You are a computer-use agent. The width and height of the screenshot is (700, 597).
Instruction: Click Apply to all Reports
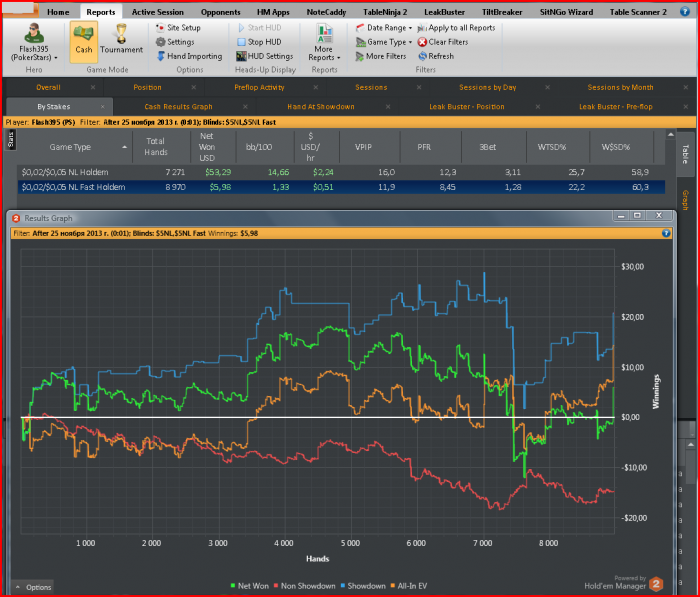(x=456, y=28)
